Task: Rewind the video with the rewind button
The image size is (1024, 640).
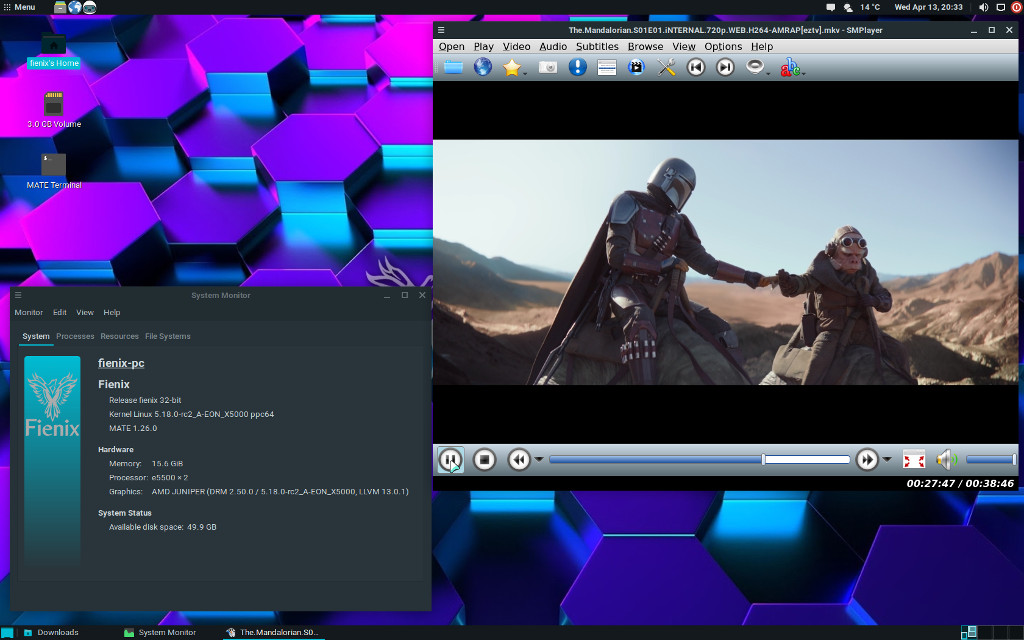Action: pyautogui.click(x=519, y=460)
